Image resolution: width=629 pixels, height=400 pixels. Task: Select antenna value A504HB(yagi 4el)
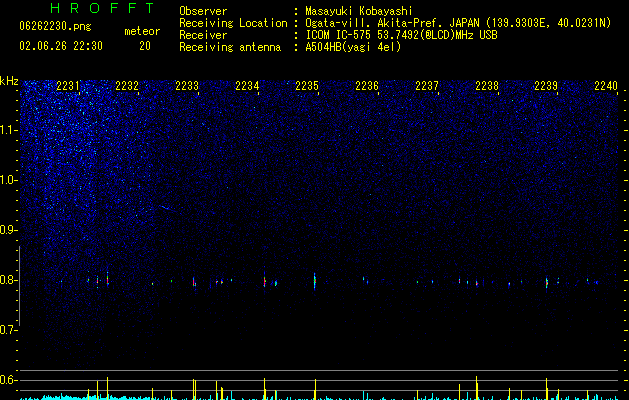click(353, 47)
